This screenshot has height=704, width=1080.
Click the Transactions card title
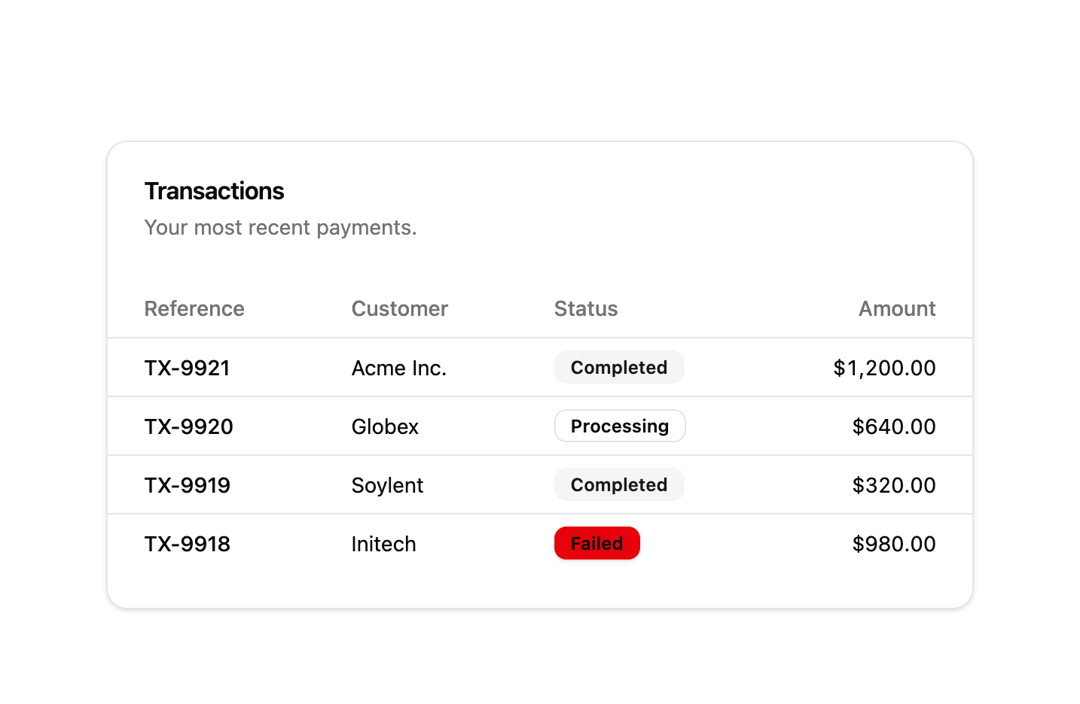214,191
